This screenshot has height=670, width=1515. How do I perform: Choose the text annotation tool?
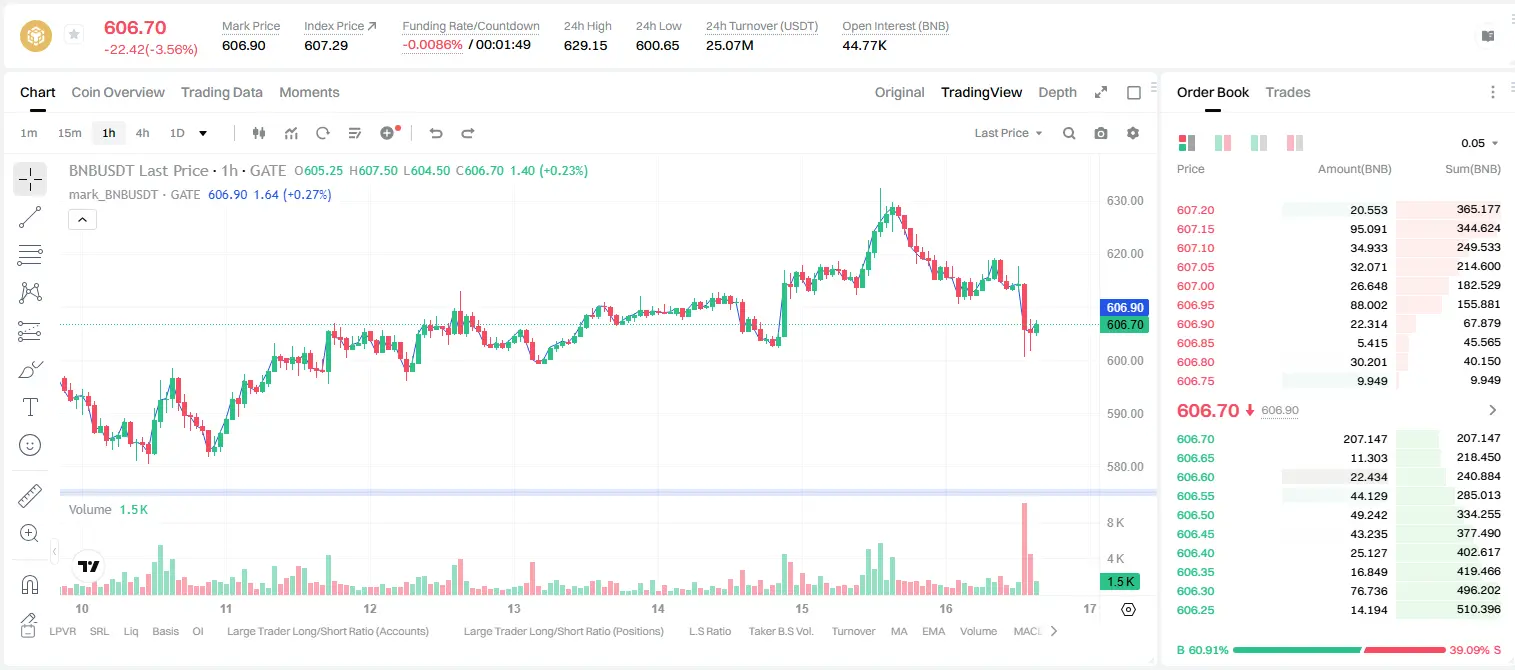pyautogui.click(x=30, y=407)
